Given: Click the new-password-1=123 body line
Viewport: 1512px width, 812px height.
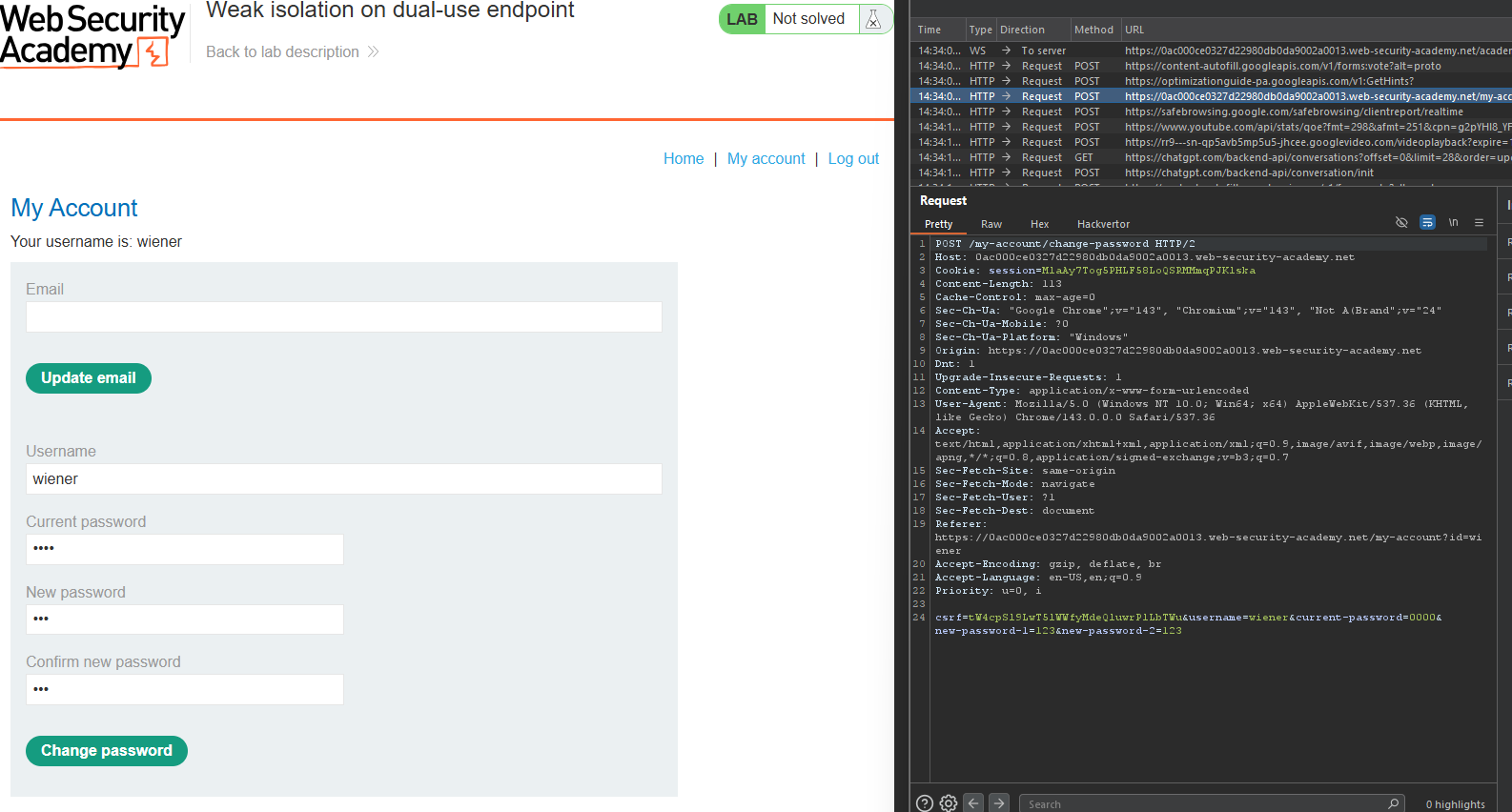Looking at the screenshot, I should [x=1058, y=631].
